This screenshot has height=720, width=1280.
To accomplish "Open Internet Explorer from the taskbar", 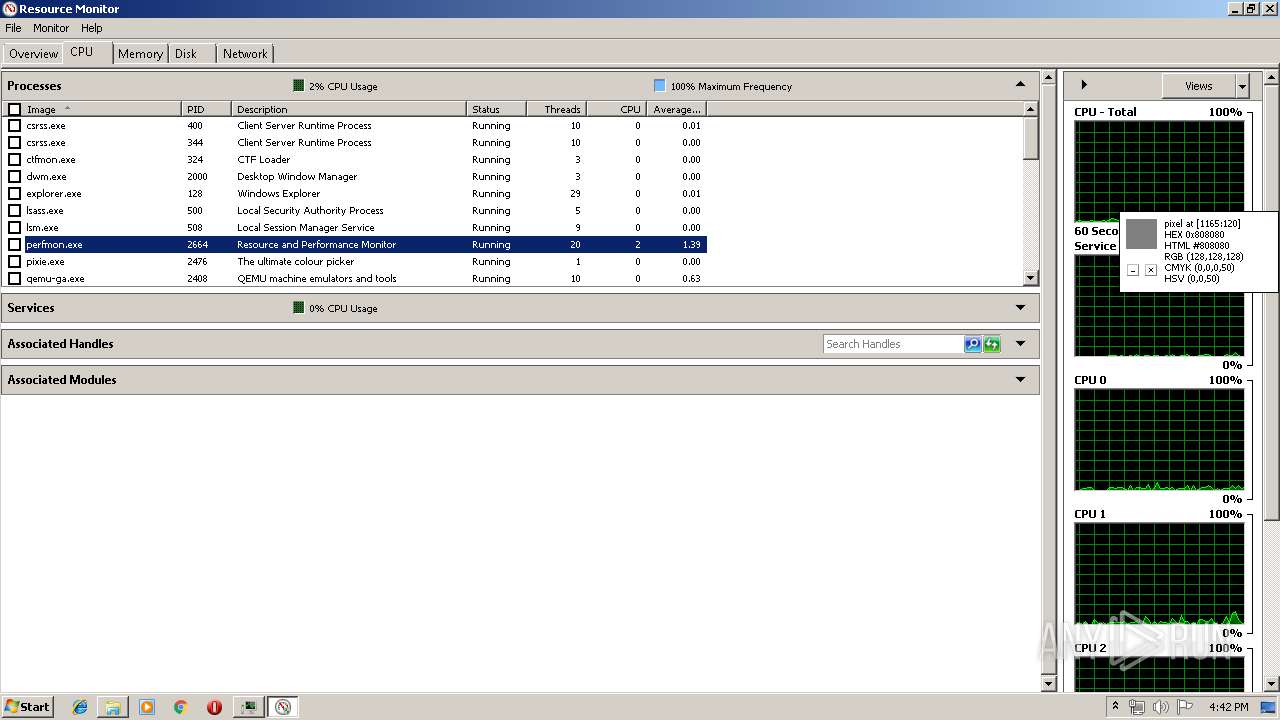I will 80,707.
